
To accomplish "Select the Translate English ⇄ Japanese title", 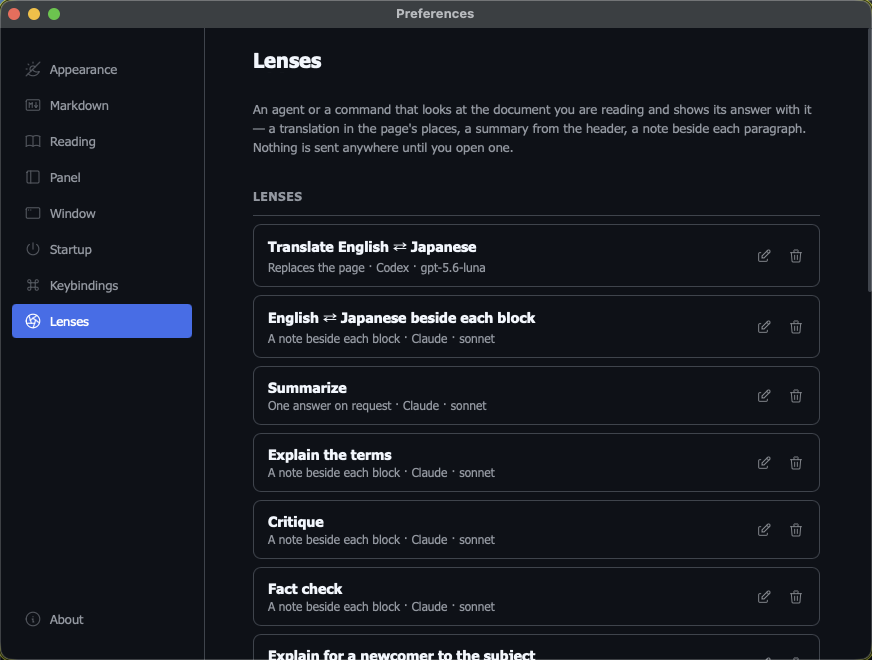I will click(371, 247).
